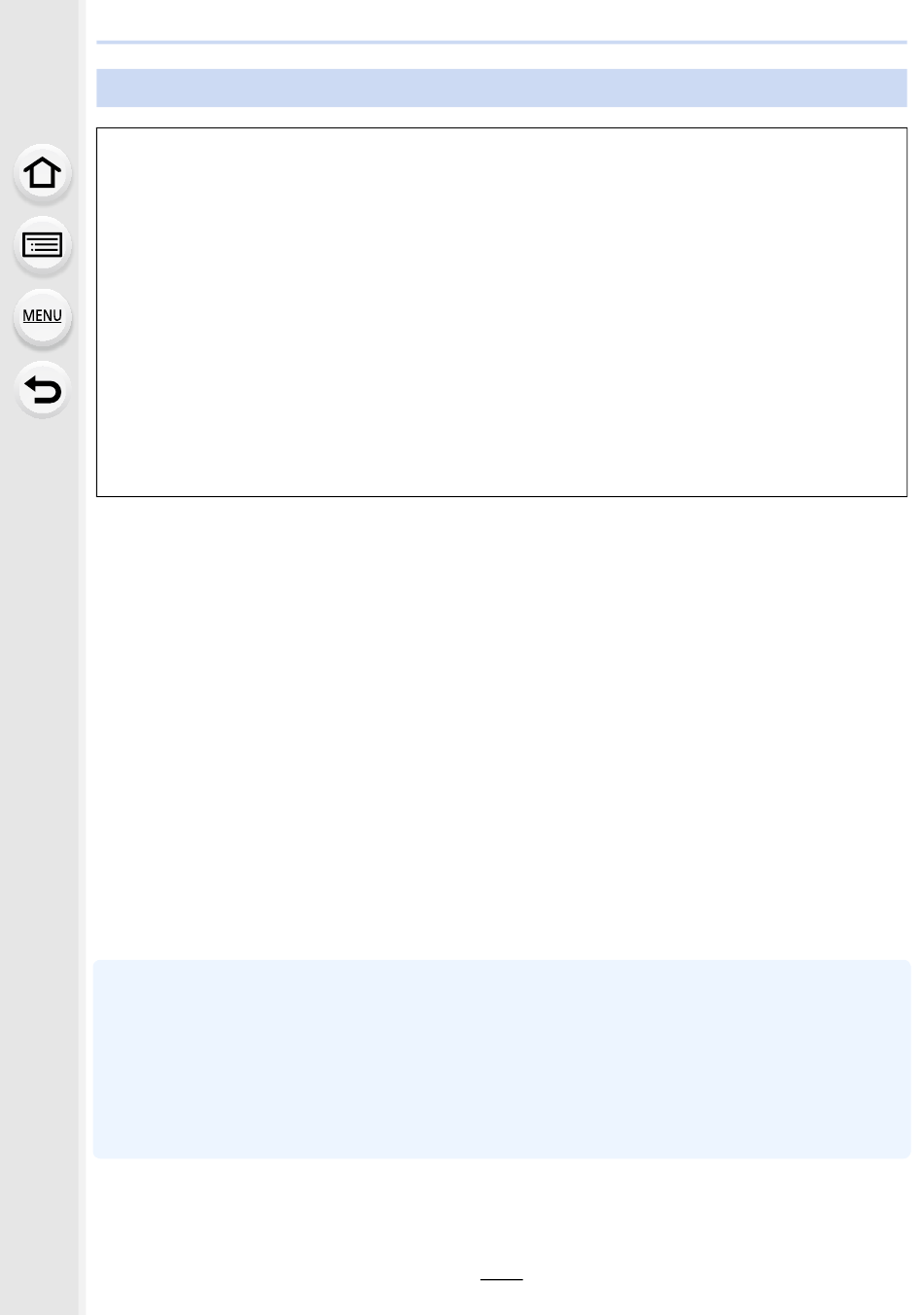Open the MENU button in sidebar
924x1315 pixels.
pos(42,317)
